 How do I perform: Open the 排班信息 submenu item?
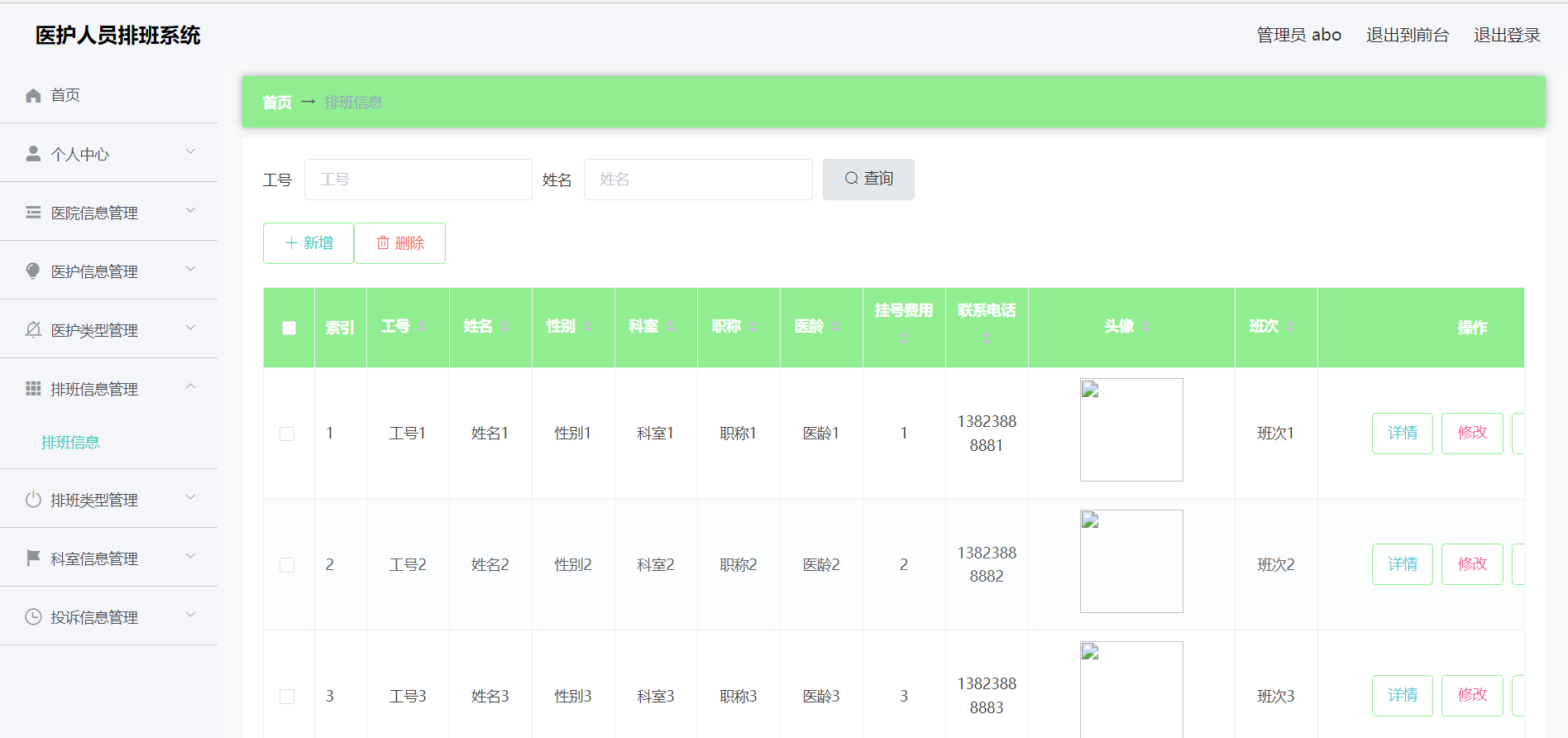point(70,443)
